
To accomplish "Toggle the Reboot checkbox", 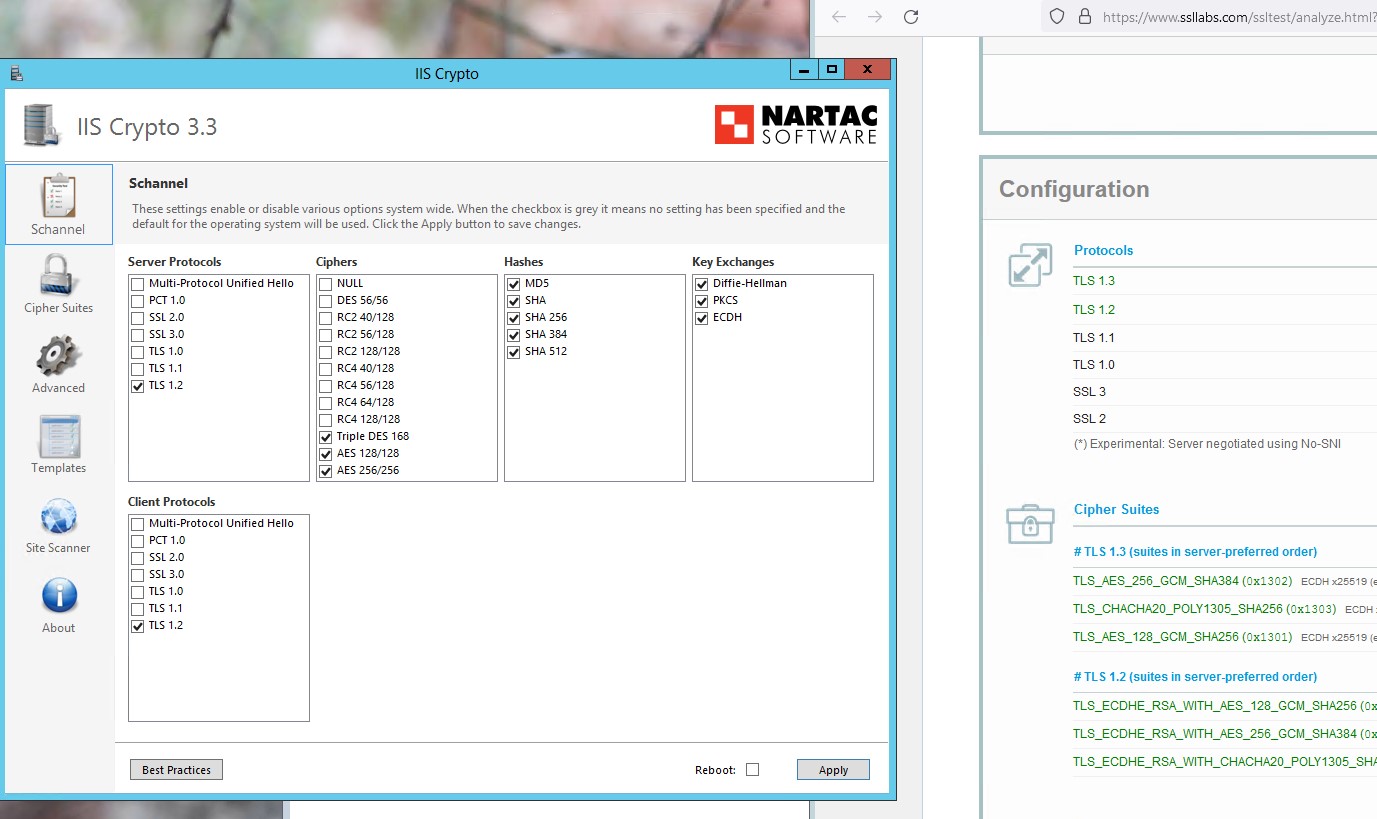I will tap(753, 770).
